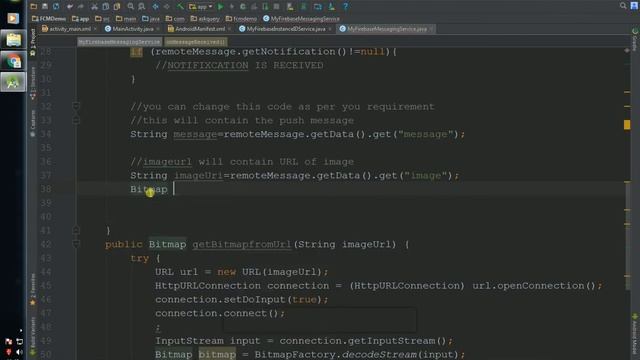Select the app folder breadcrumb
640x360 pixels.
(x=80, y=19)
